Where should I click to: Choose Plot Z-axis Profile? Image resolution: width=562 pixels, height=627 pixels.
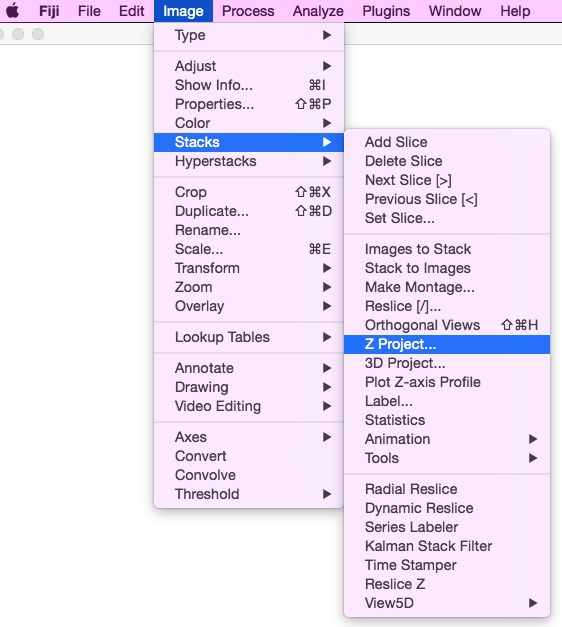[x=447, y=382]
